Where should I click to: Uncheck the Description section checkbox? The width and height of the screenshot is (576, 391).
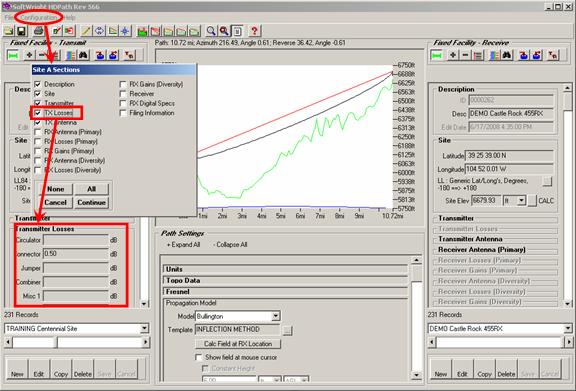(x=37, y=84)
